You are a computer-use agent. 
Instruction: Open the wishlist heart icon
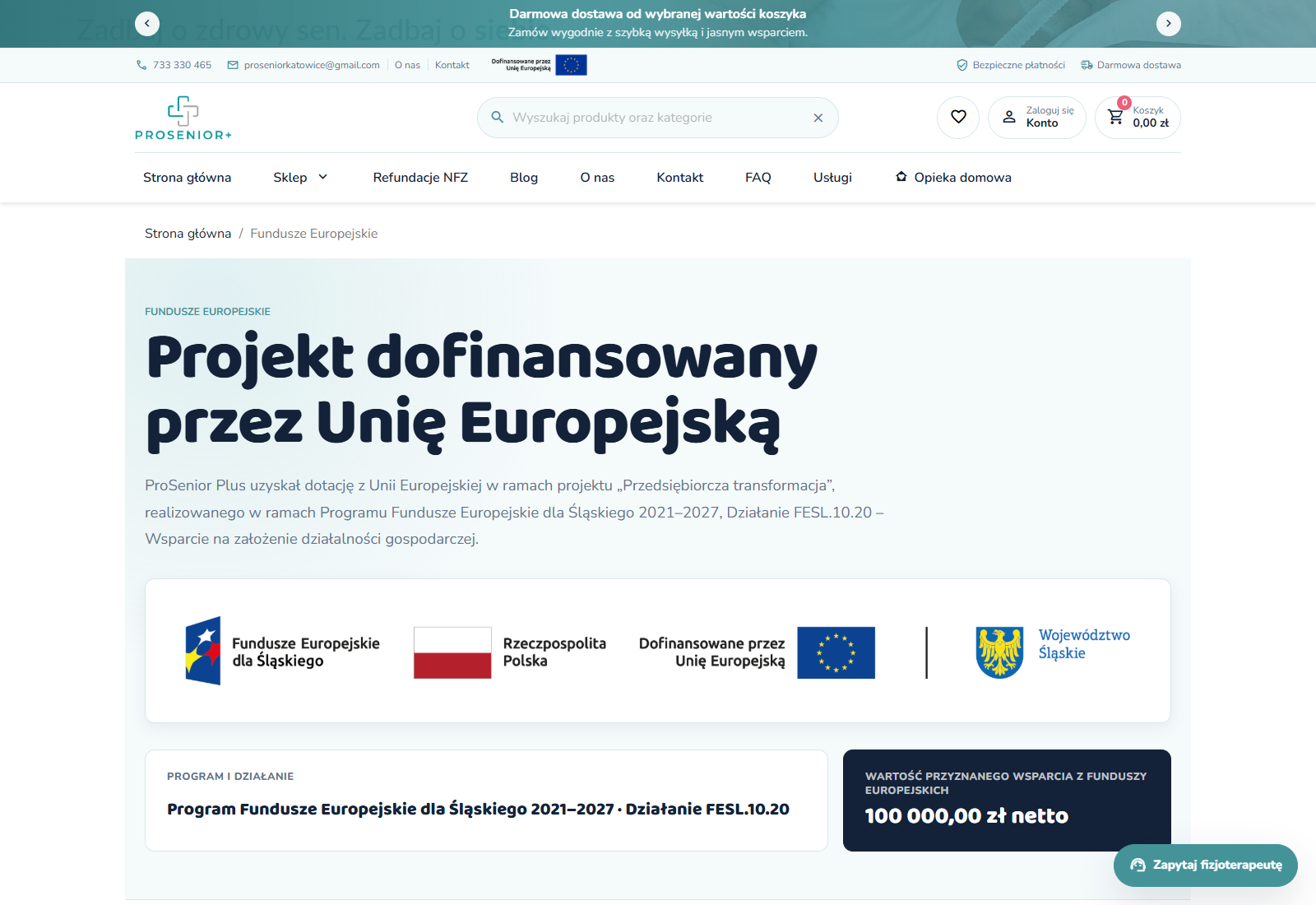click(958, 118)
